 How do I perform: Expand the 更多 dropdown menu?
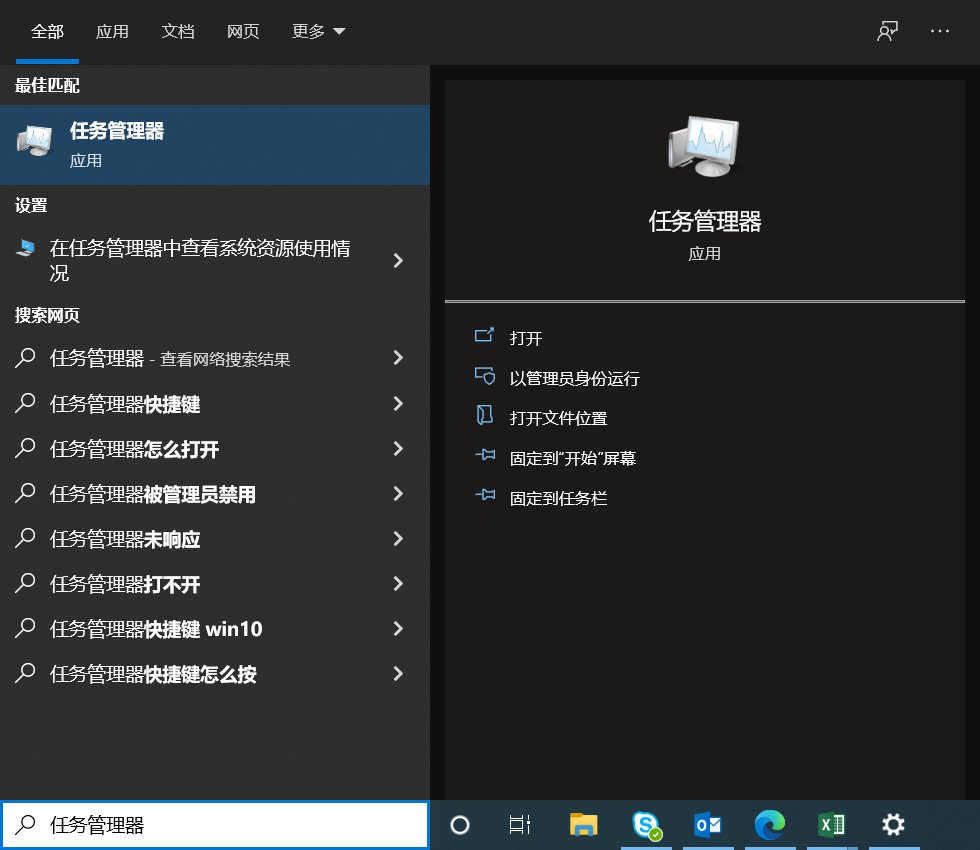[x=318, y=31]
